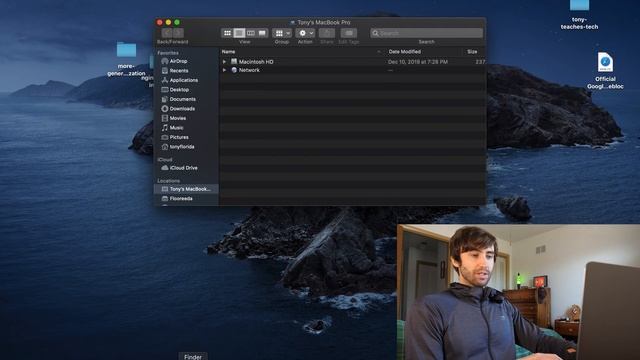Minimize the Finder window
640x360 pixels.
[168, 22]
